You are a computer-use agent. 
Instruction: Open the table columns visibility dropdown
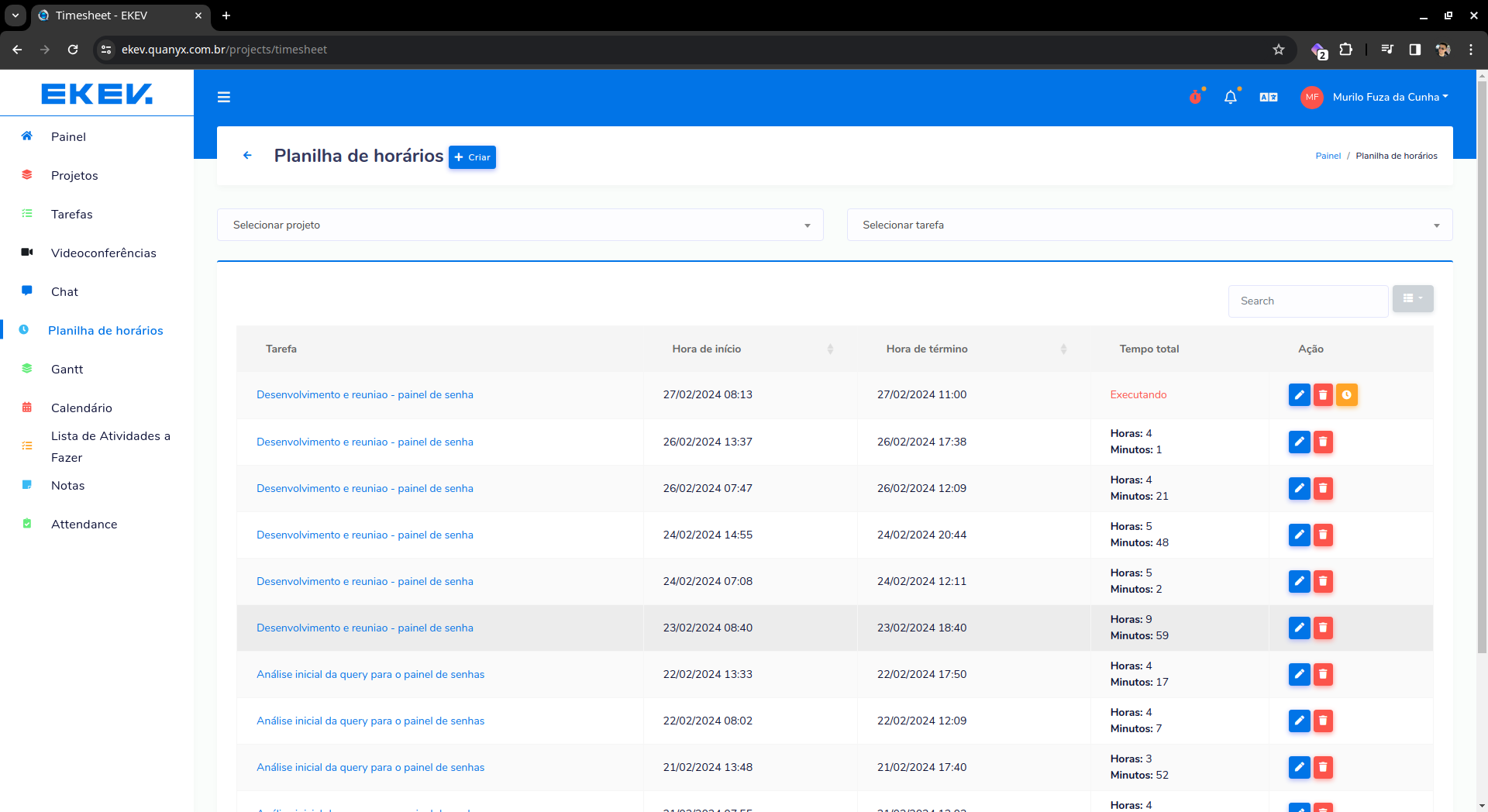click(x=1412, y=298)
